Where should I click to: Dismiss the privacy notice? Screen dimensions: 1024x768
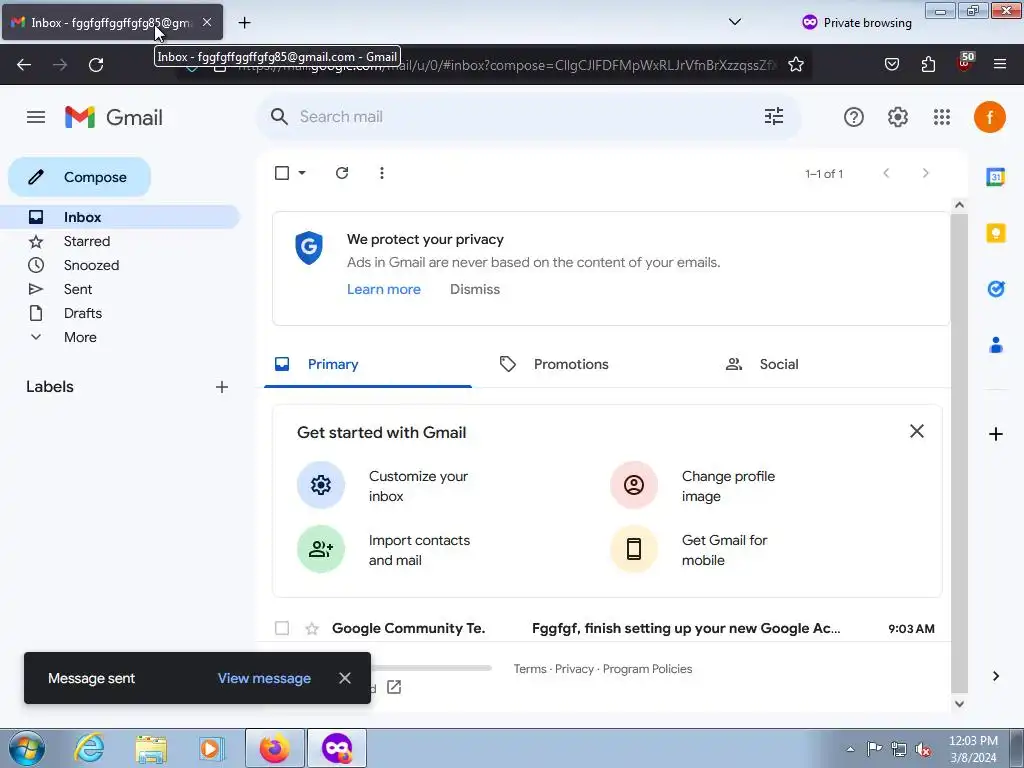475,289
